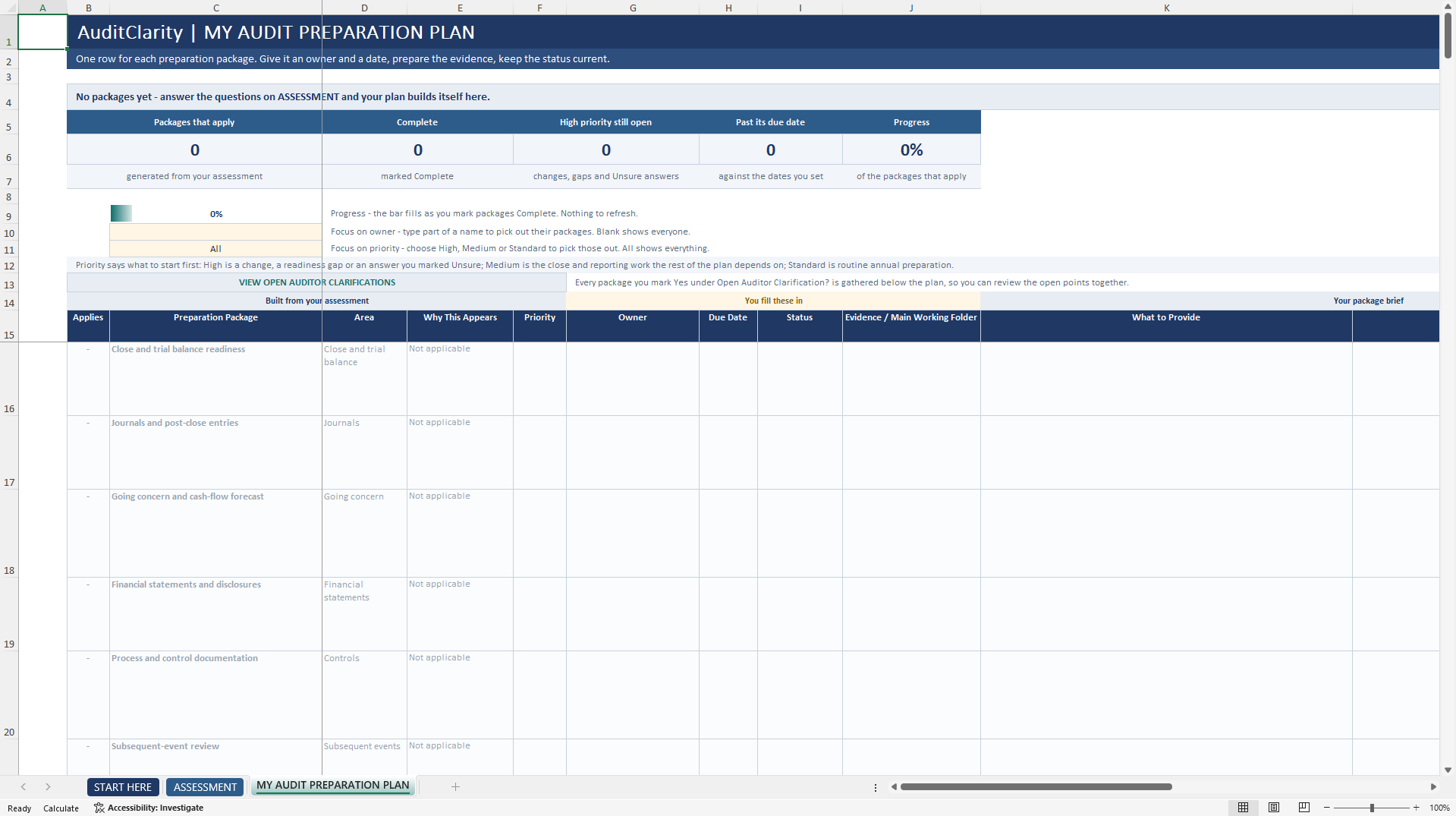1456x816 pixels.
Task: Click the Calculate status bar button
Action: pos(61,808)
